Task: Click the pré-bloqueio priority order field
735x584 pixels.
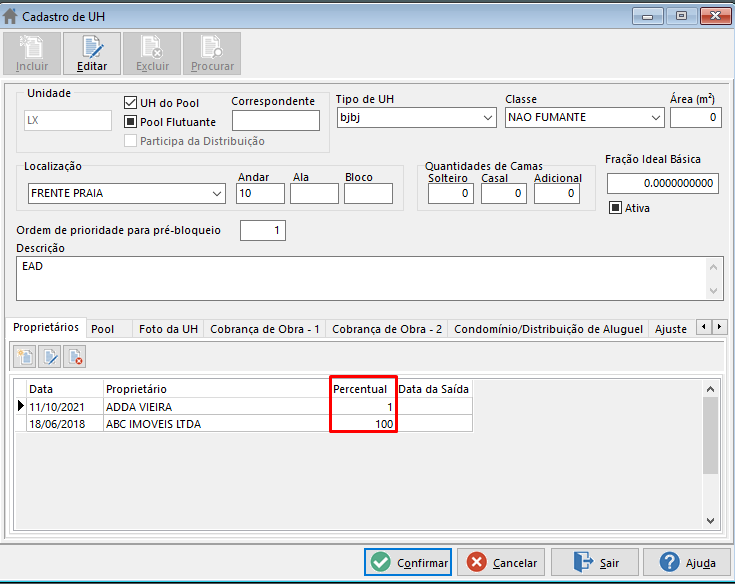Action: click(x=262, y=230)
